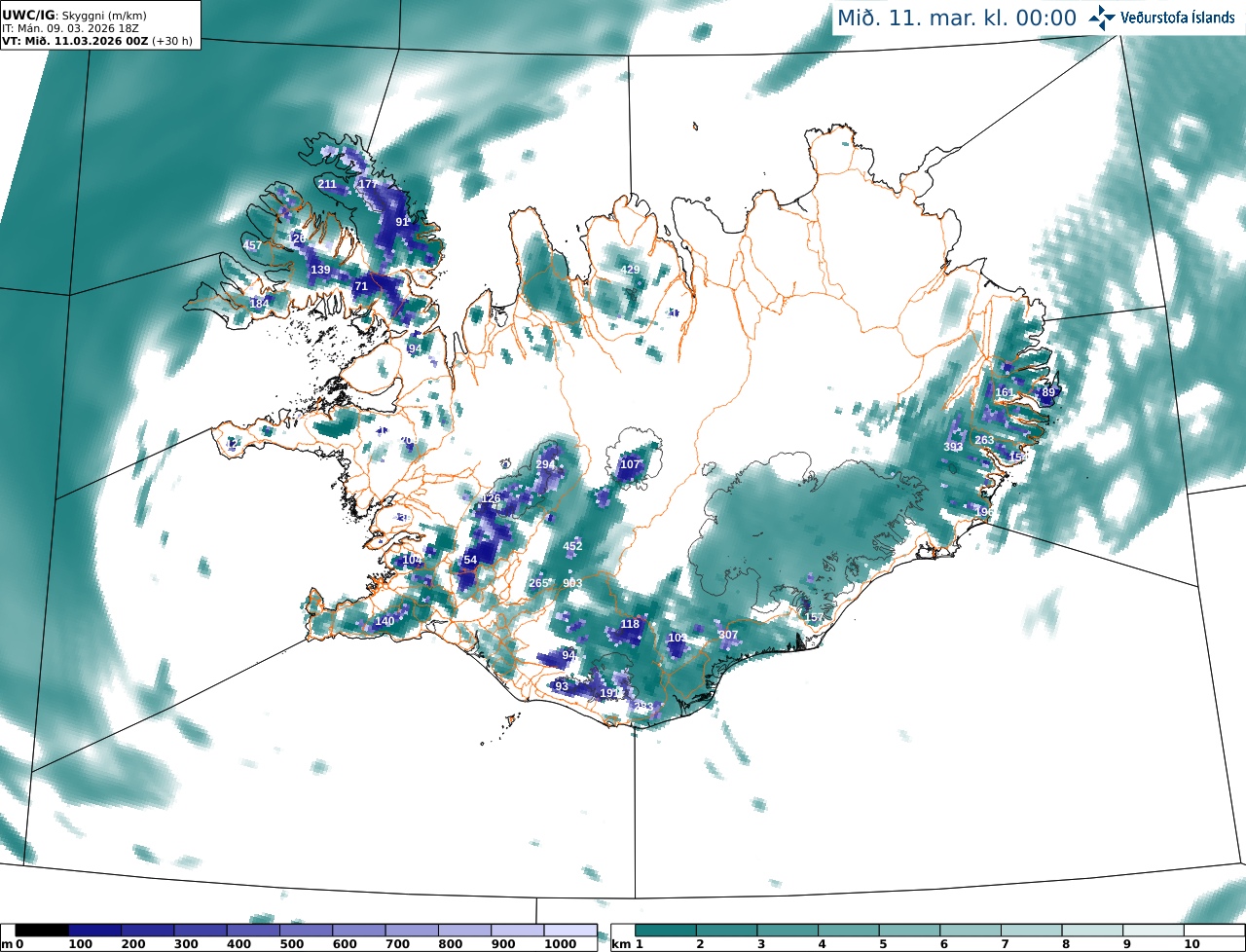
Task: Click the visibility value 161 on the map
Action: 1005,393
